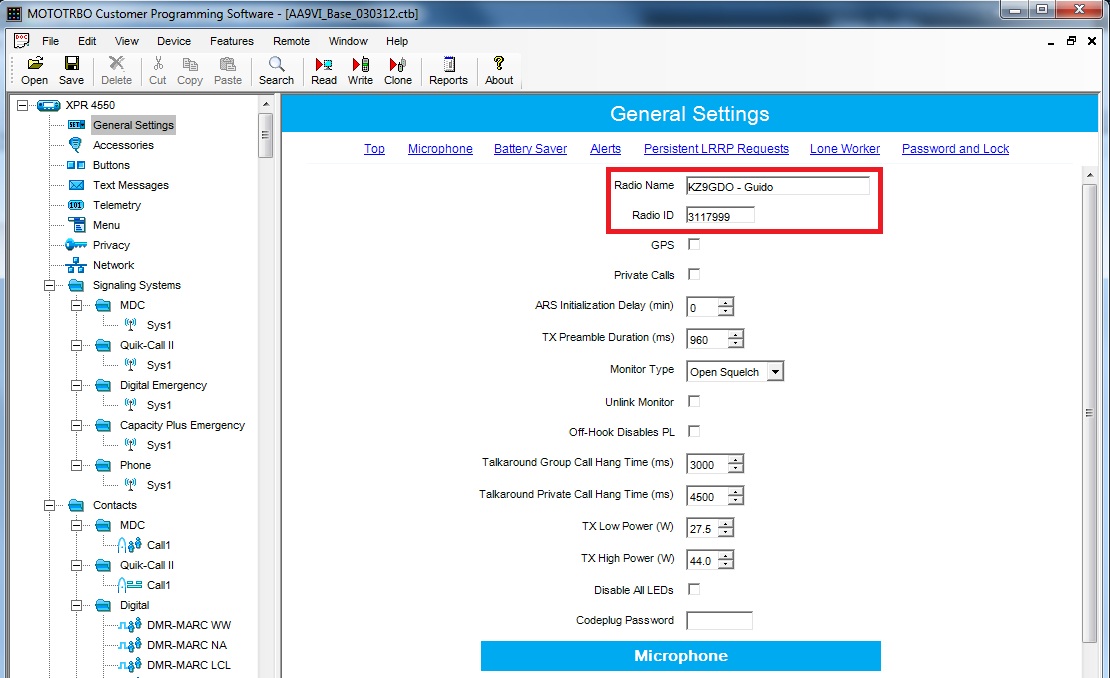This screenshot has height=678, width=1110.
Task: Toggle the Off-Hook Disables PL checkbox
Action: click(x=694, y=431)
